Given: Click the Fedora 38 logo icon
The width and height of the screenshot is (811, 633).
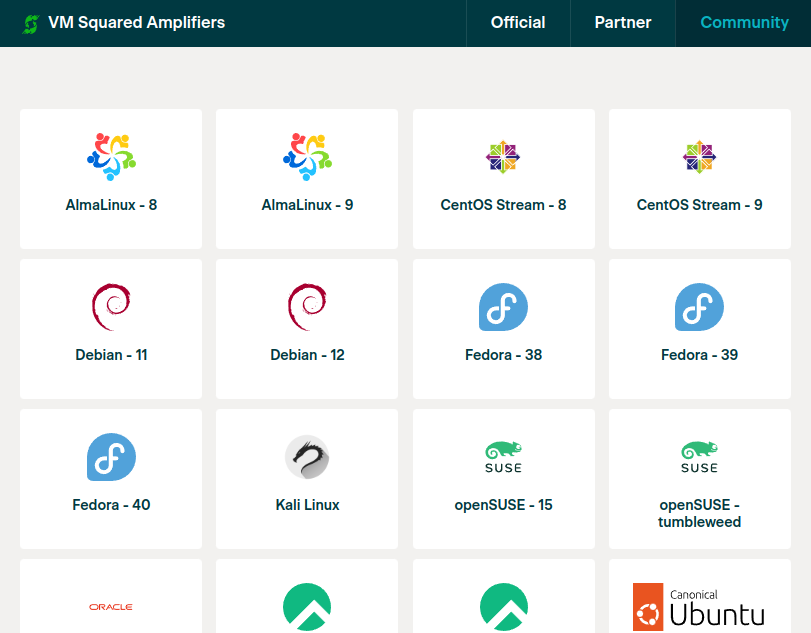Looking at the screenshot, I should pos(504,307).
